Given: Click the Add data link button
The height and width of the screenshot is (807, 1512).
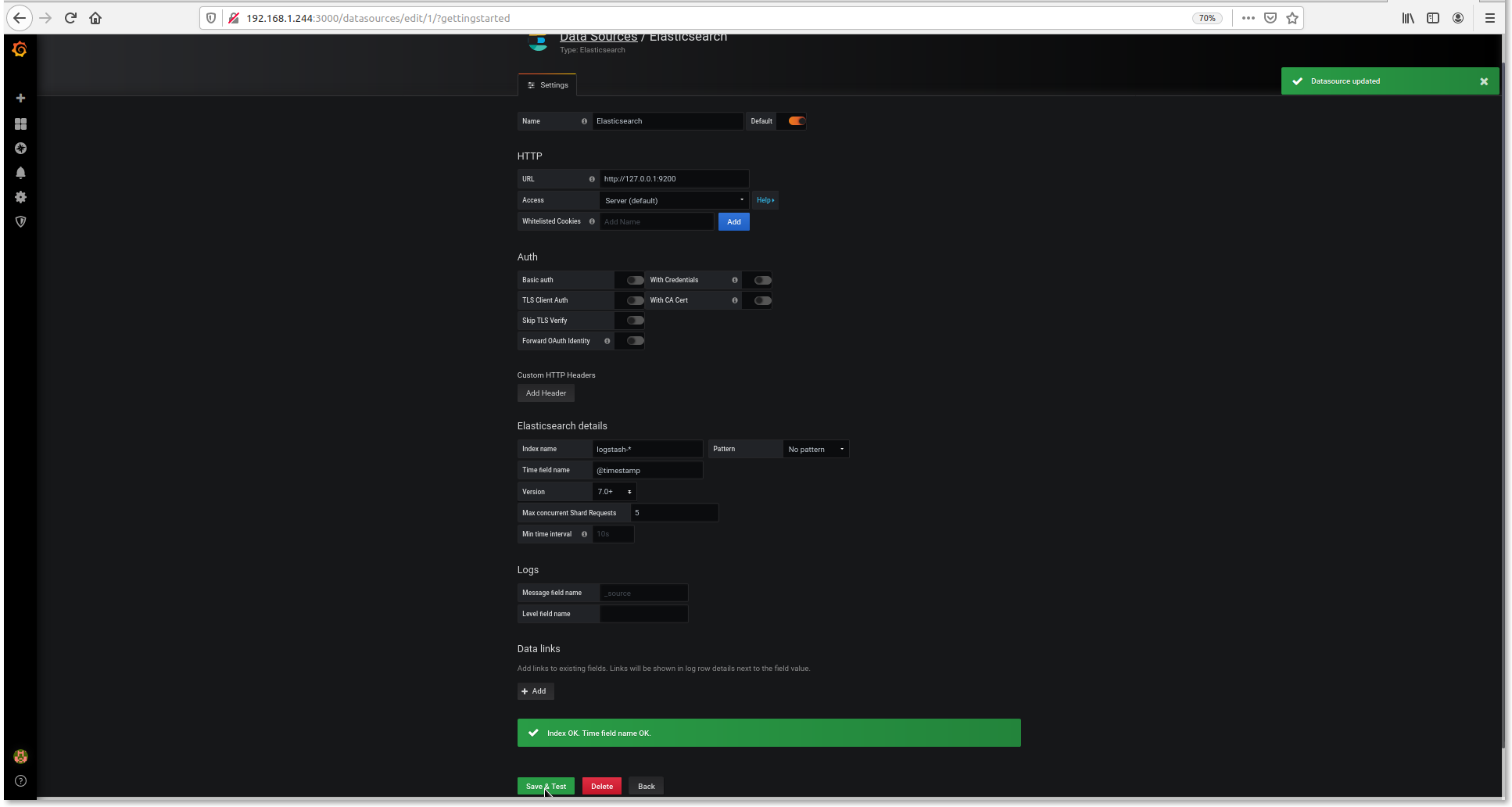Looking at the screenshot, I should 536,691.
